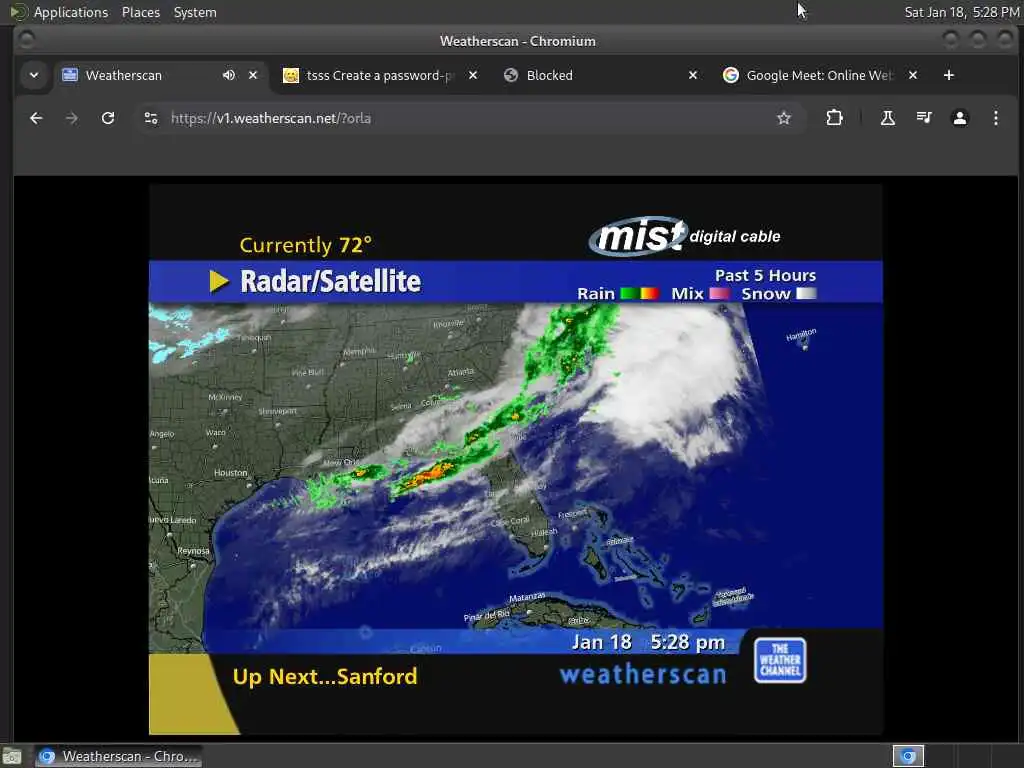The height and width of the screenshot is (768, 1024).
Task: Close the Google Meet tab
Action: pyautogui.click(x=913, y=75)
